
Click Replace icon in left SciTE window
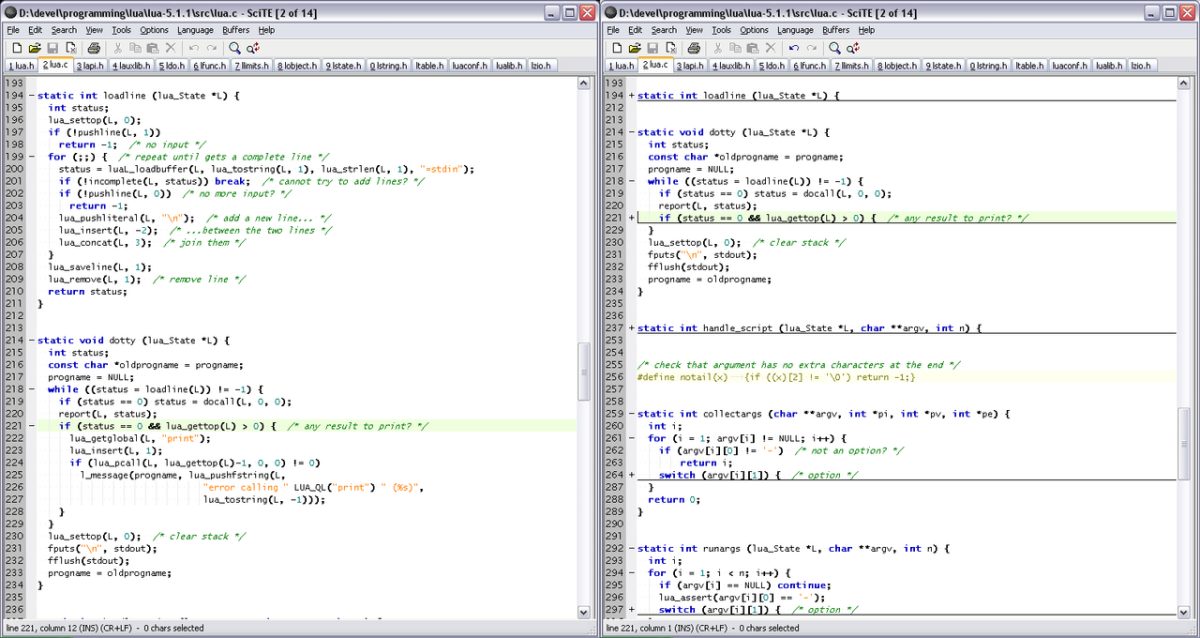[x=254, y=48]
